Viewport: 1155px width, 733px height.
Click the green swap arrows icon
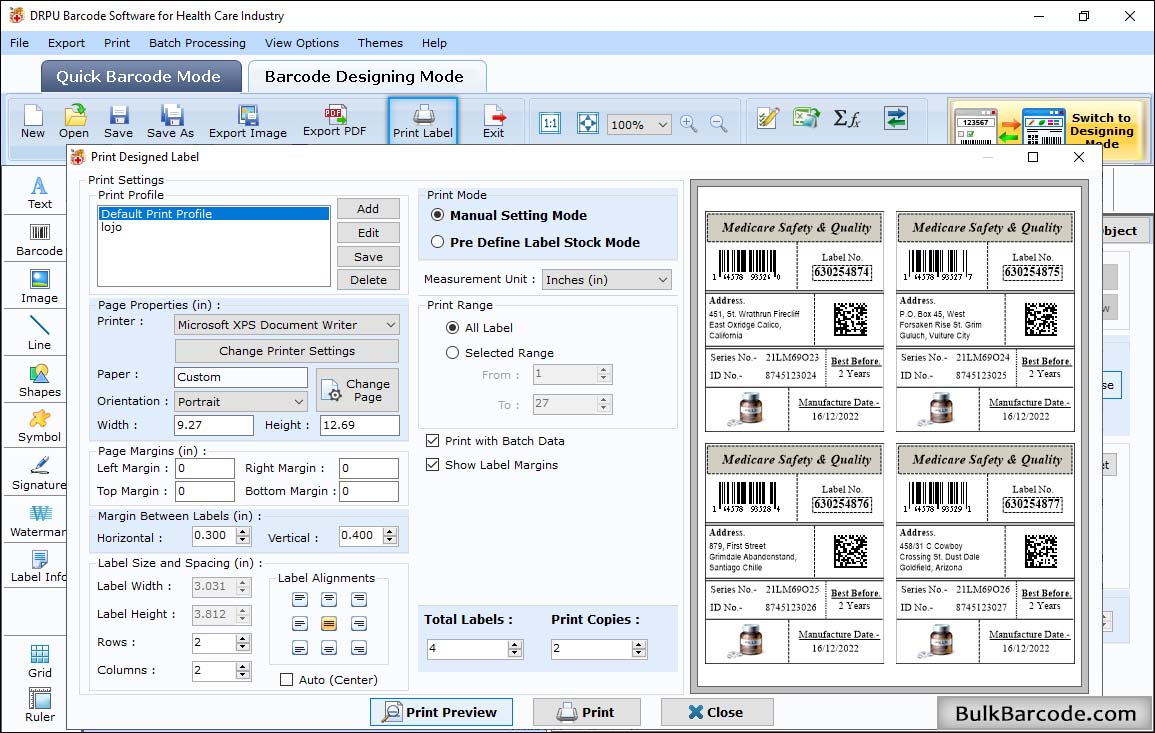tap(896, 118)
